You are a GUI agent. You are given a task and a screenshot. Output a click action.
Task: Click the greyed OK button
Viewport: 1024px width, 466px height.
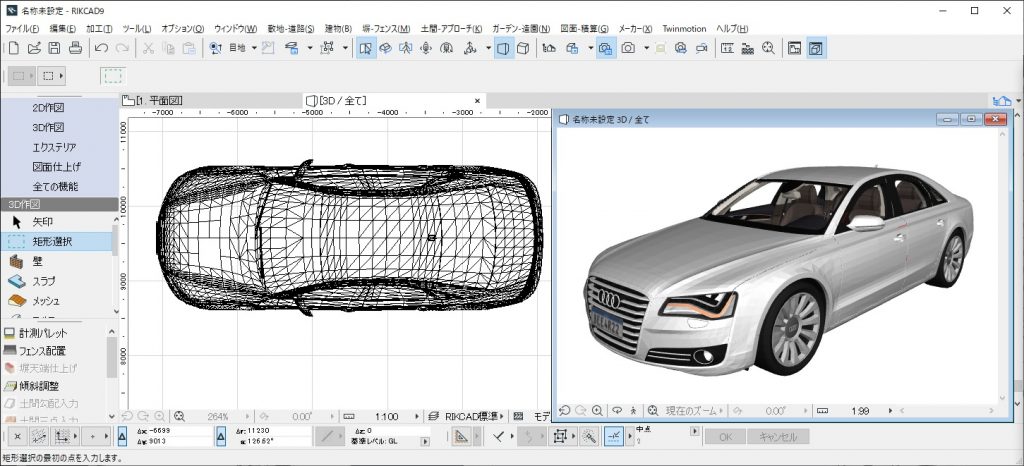725,437
